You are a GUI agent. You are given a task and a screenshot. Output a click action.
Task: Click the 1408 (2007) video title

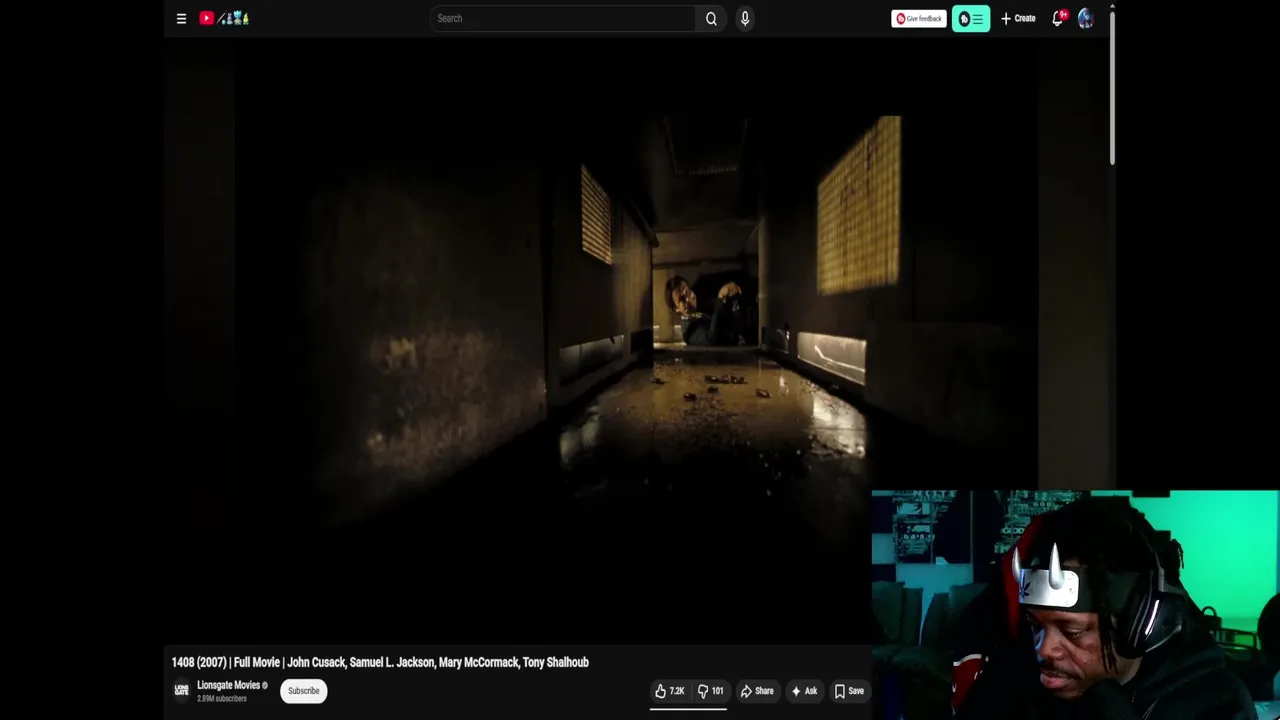380,662
